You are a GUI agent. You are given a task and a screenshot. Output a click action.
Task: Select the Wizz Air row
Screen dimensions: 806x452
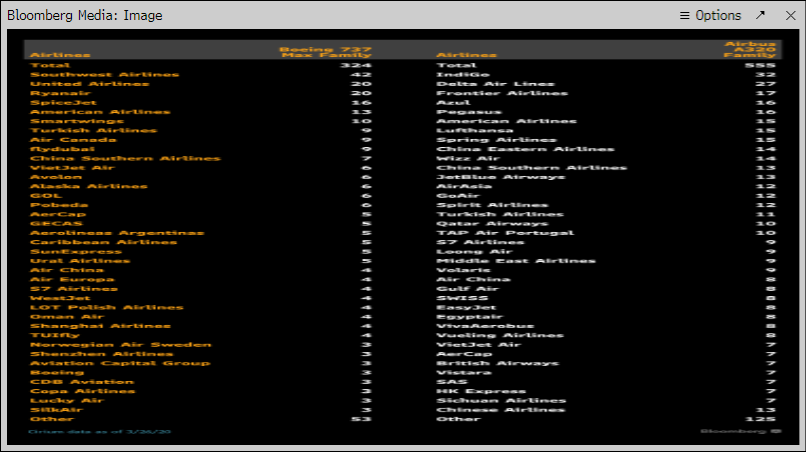606,158
